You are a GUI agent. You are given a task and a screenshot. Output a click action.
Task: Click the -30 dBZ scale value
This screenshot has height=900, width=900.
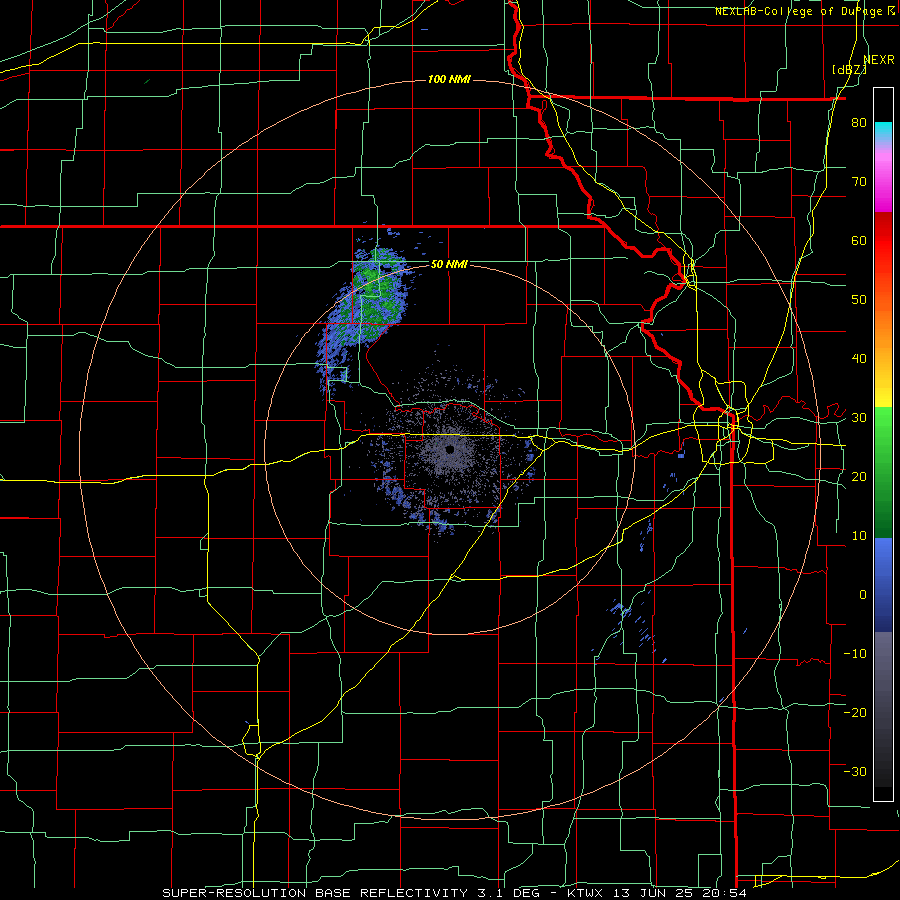(855, 771)
